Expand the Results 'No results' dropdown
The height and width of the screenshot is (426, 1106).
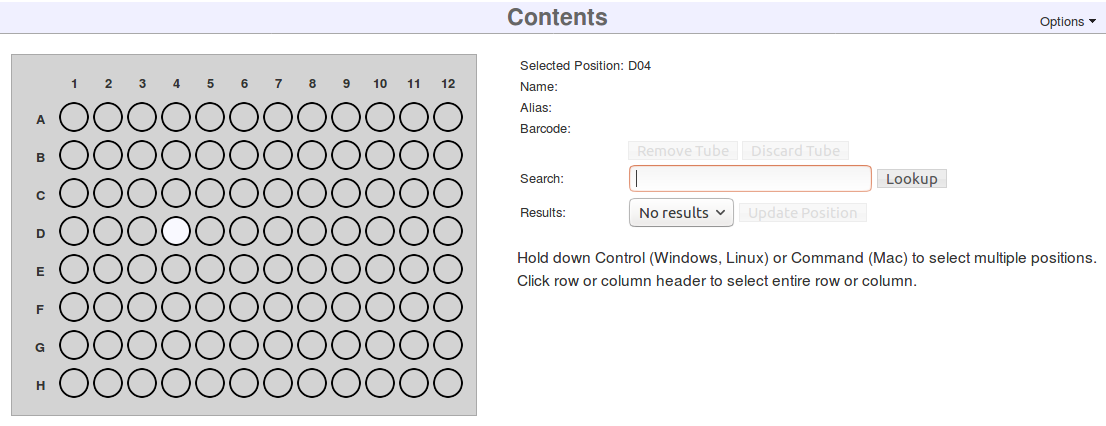coord(681,213)
